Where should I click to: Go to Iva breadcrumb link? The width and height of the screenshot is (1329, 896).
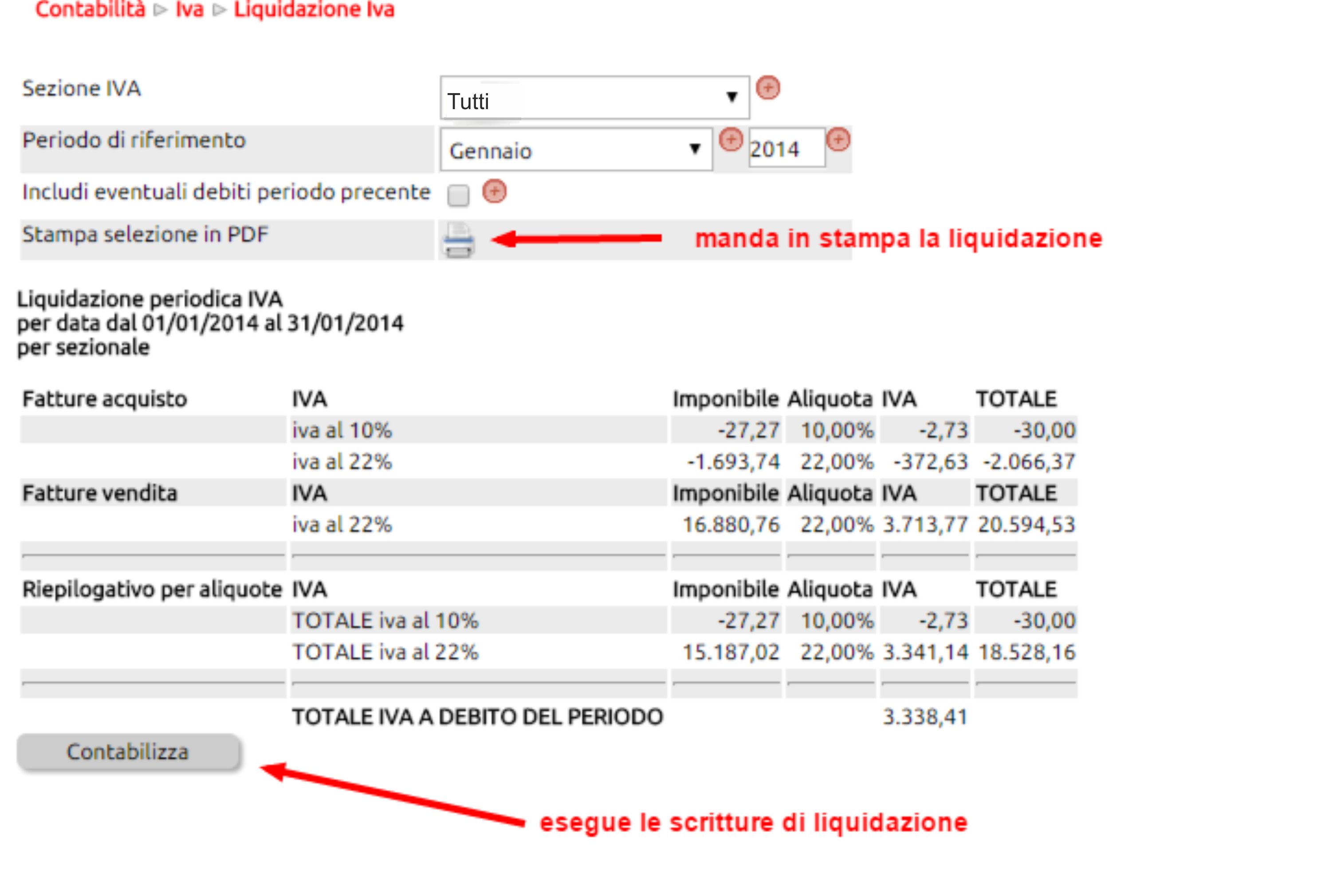pos(189,10)
